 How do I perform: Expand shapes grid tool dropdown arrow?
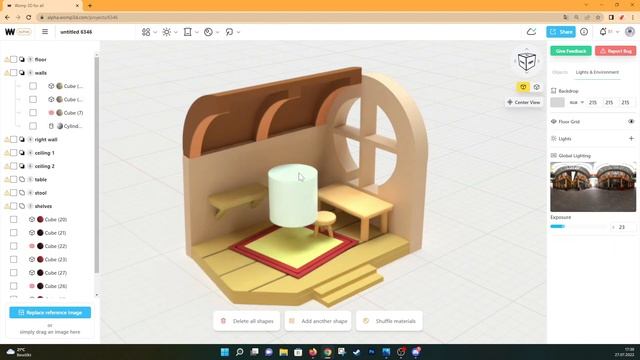(x=155, y=32)
